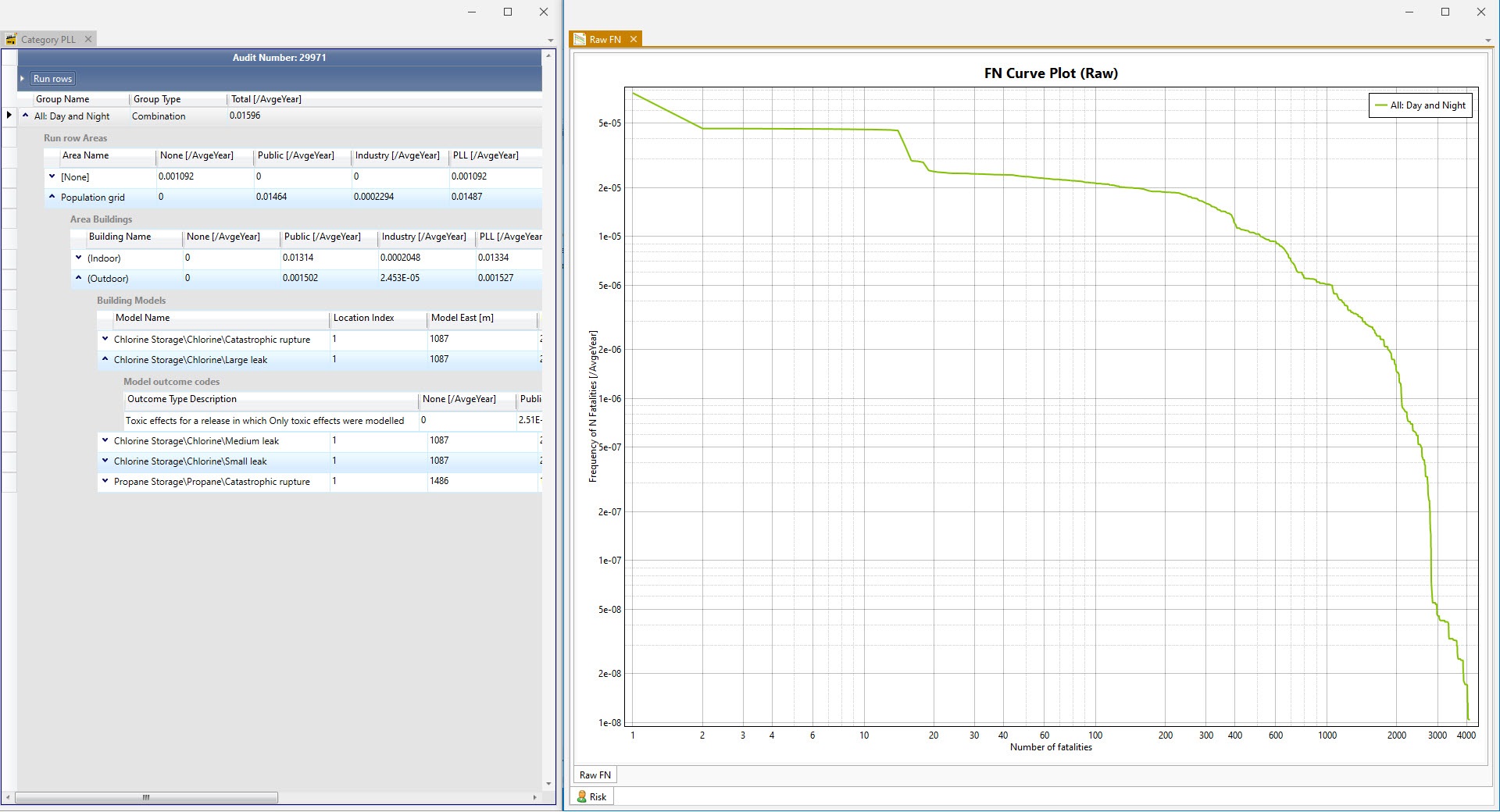
Task: Expand the Propane Catastrophic rupture model row
Action: coord(106,481)
